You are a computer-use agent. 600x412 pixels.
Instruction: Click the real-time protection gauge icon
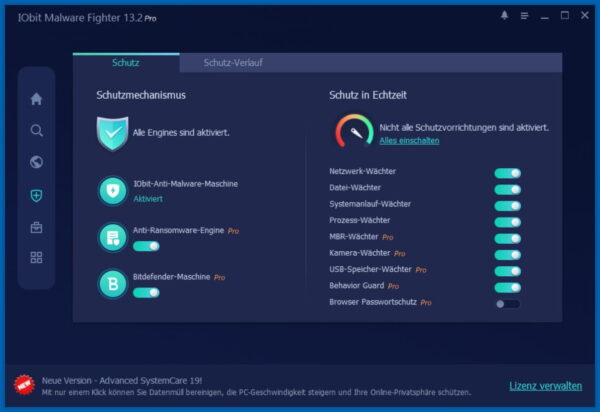(x=355, y=131)
